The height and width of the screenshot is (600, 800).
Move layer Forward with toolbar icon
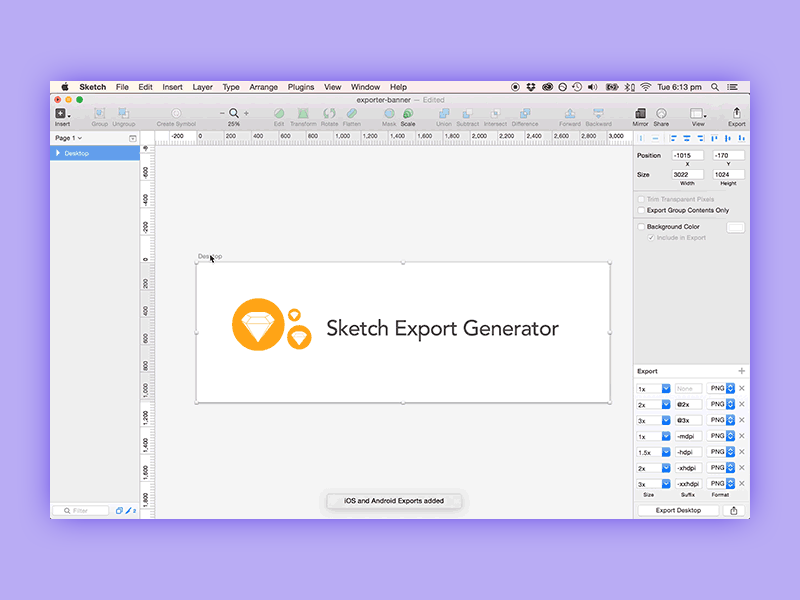point(570,114)
